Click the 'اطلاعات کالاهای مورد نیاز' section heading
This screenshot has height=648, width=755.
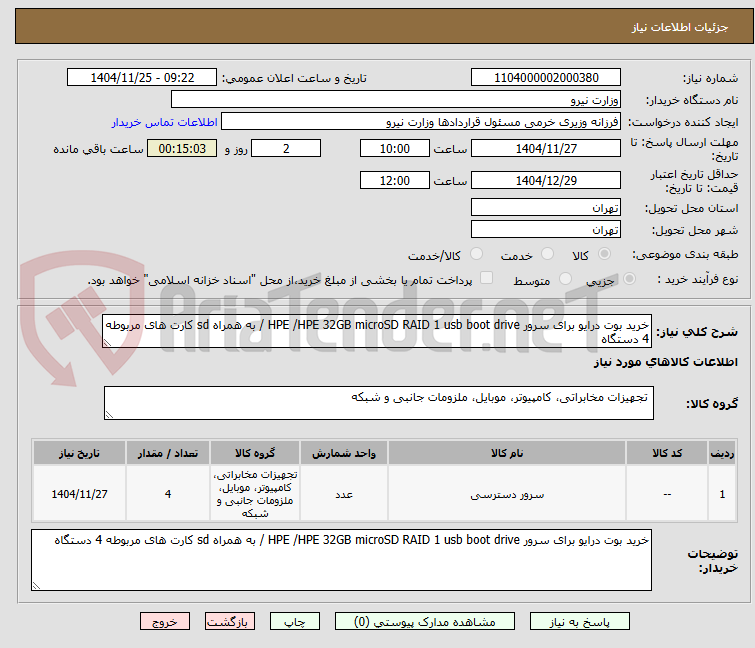click(x=665, y=362)
